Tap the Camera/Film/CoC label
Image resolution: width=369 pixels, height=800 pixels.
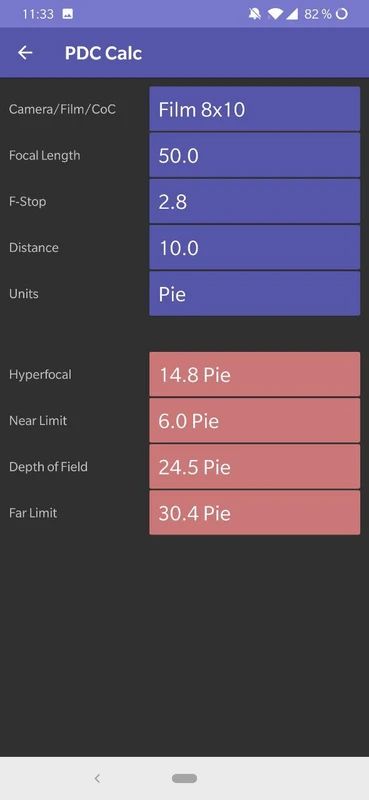[x=62, y=109]
